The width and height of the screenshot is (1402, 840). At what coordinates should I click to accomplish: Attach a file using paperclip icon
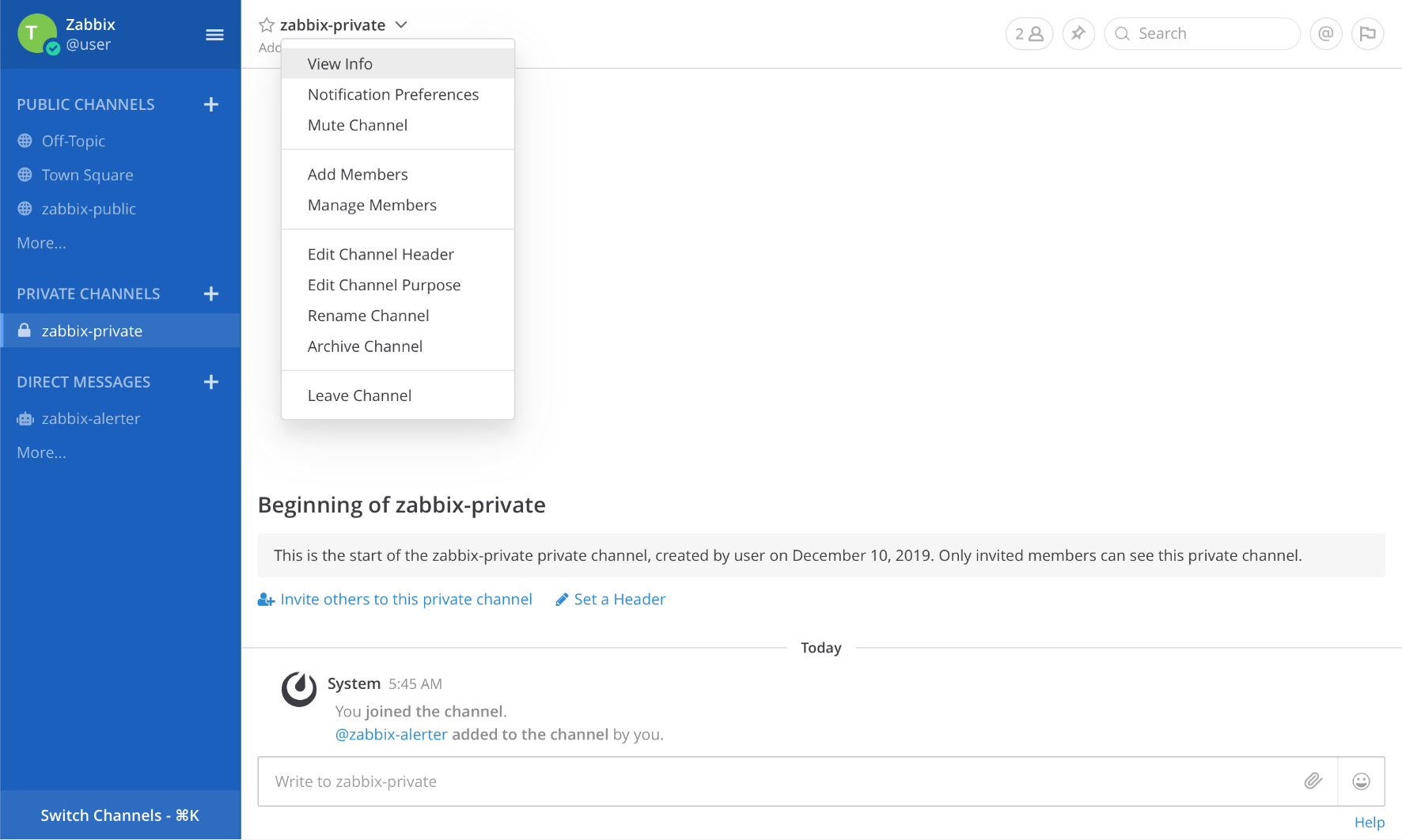tap(1313, 781)
